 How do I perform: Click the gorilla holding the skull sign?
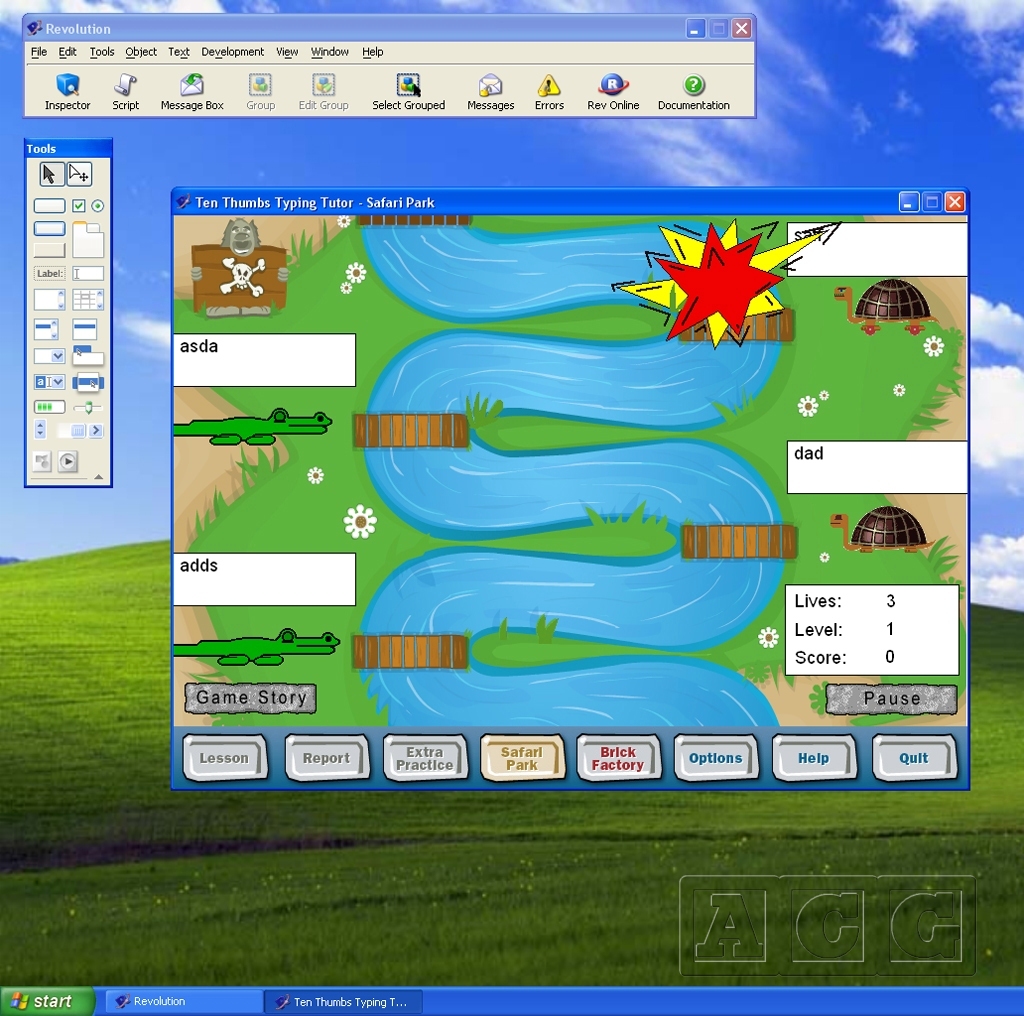tap(240, 268)
